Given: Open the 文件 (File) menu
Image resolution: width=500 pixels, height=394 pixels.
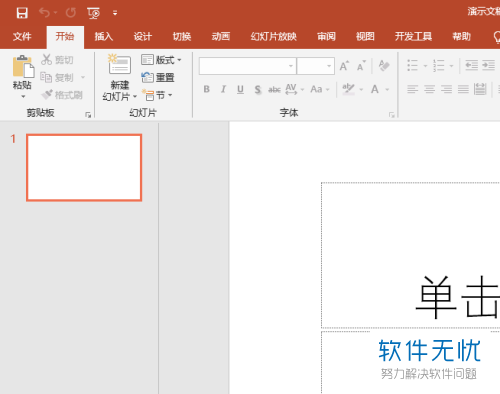Looking at the screenshot, I should [22, 36].
